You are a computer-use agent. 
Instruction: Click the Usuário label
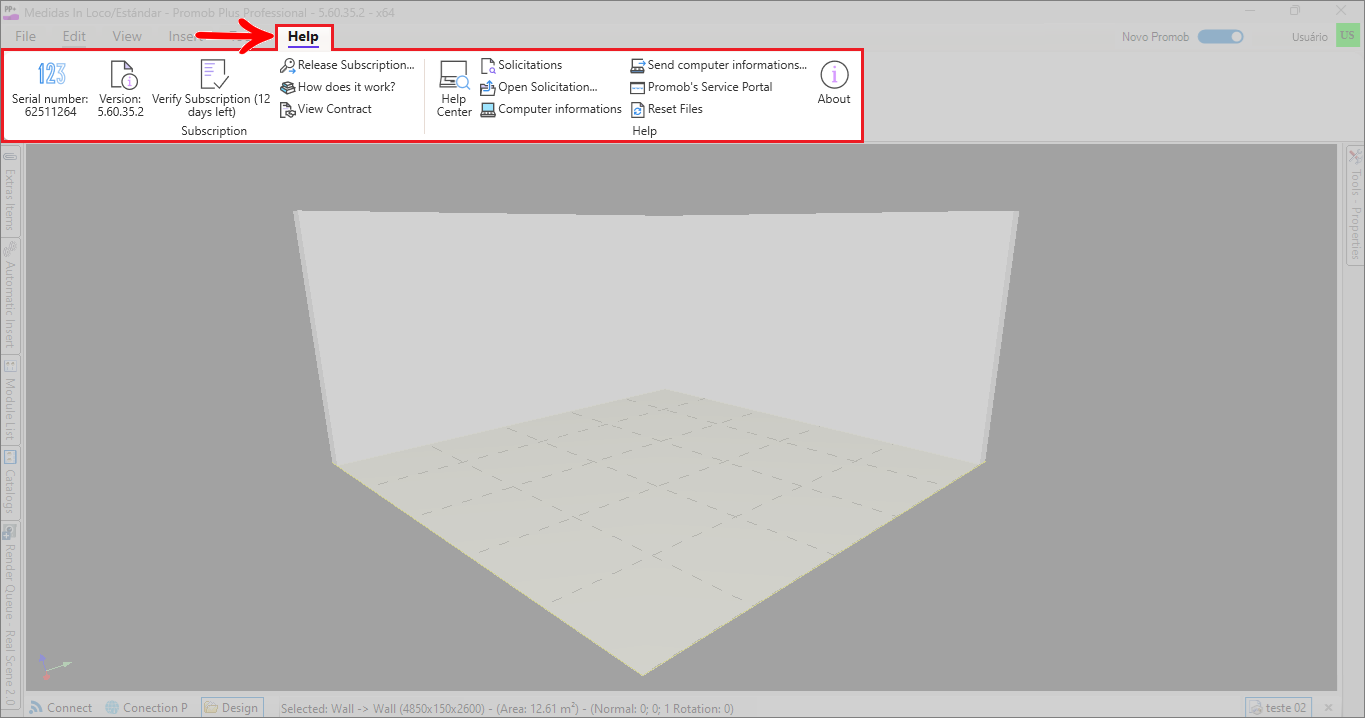(1310, 37)
